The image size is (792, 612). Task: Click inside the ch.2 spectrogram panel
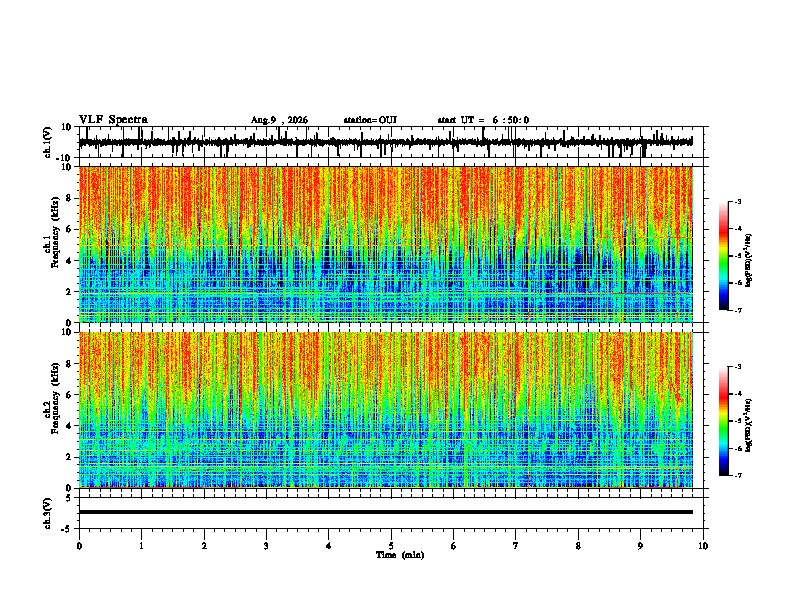pos(386,410)
